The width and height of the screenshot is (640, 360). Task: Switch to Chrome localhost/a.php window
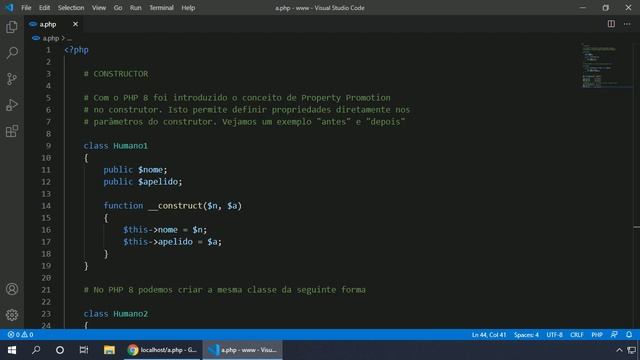click(x=162, y=350)
